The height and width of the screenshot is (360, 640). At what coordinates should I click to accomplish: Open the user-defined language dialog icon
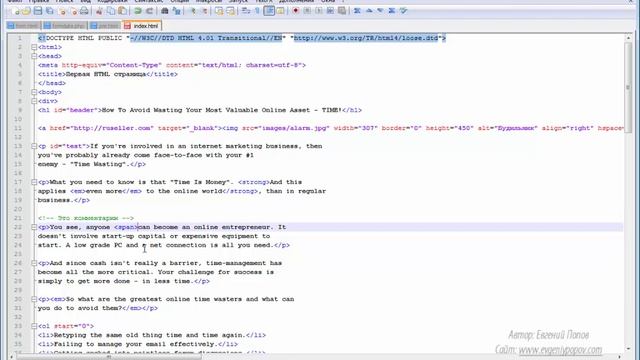[280, 11]
